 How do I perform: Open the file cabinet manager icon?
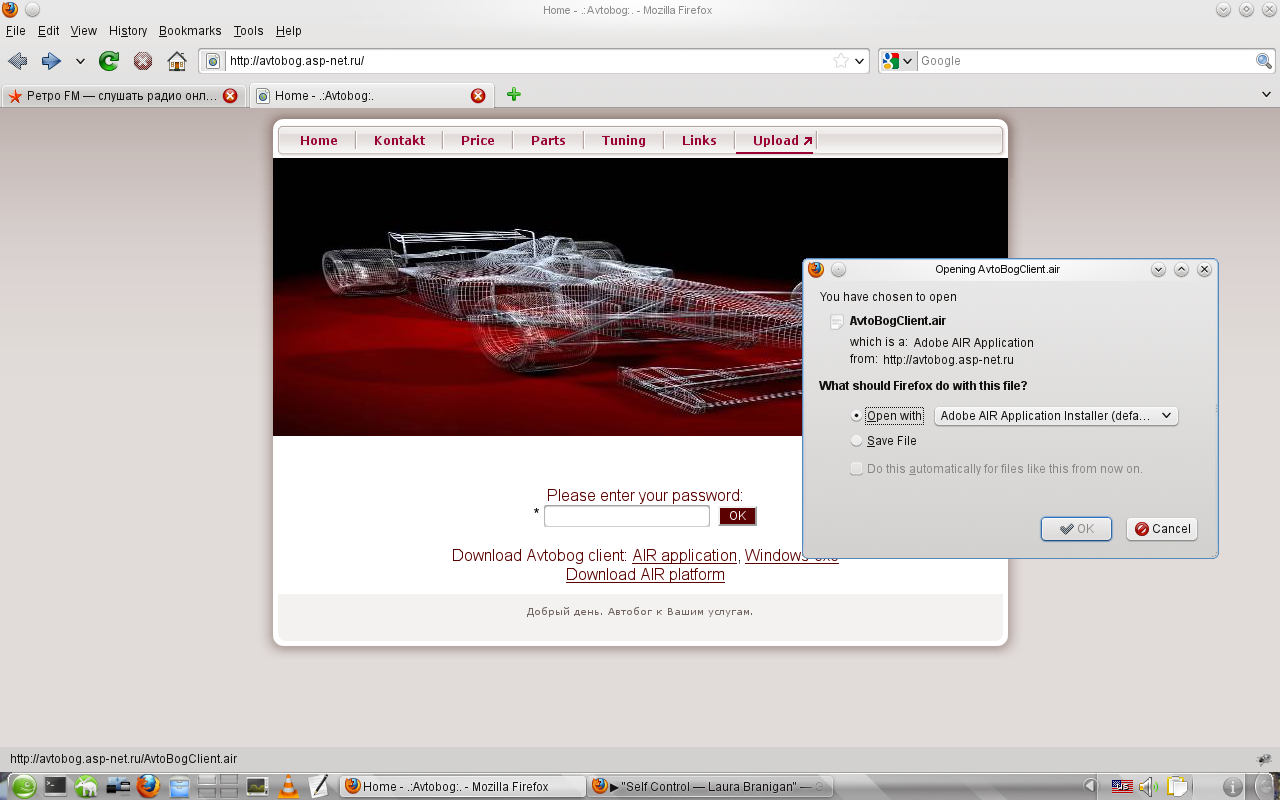click(x=180, y=787)
